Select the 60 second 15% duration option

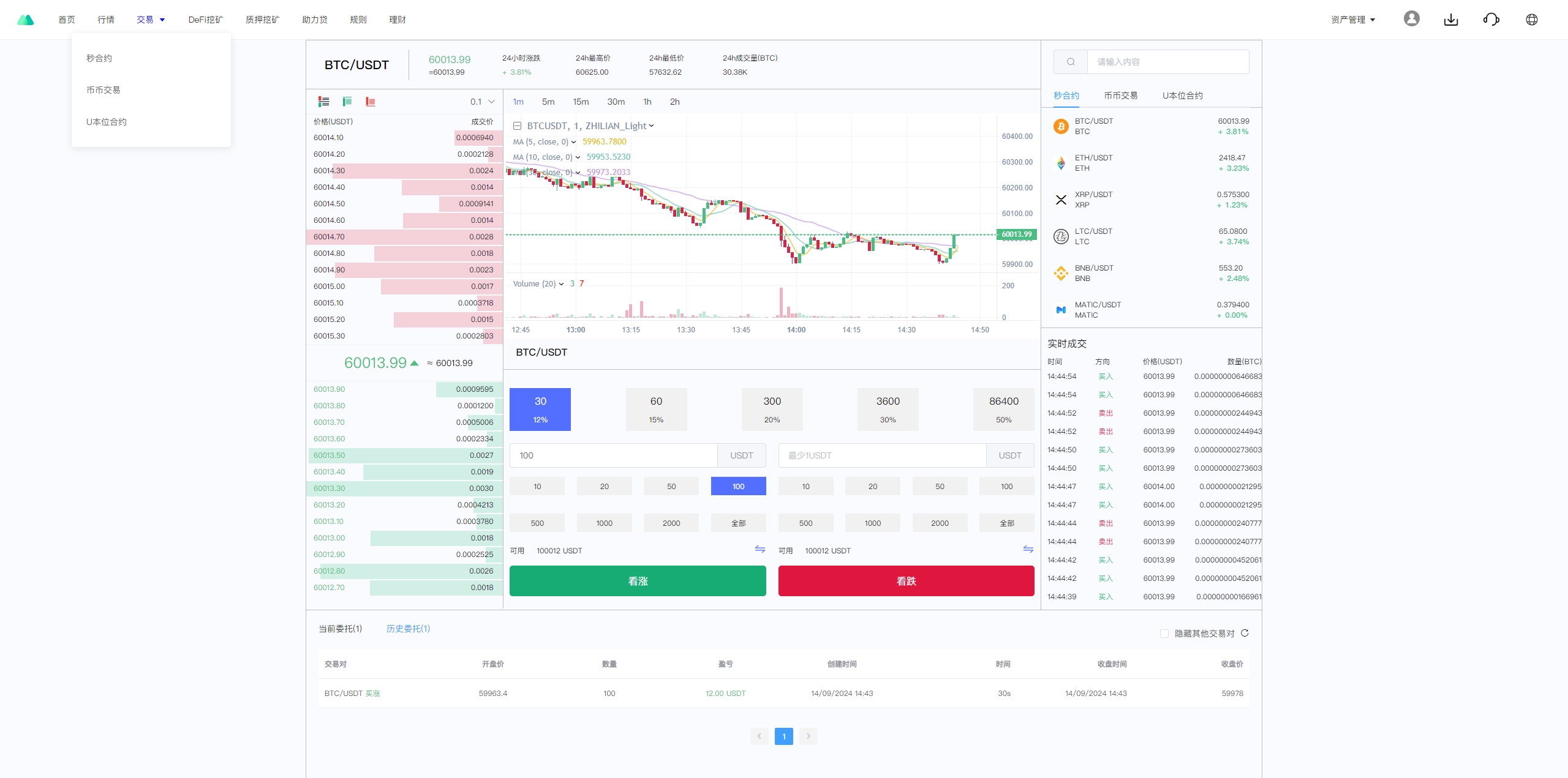click(x=656, y=409)
